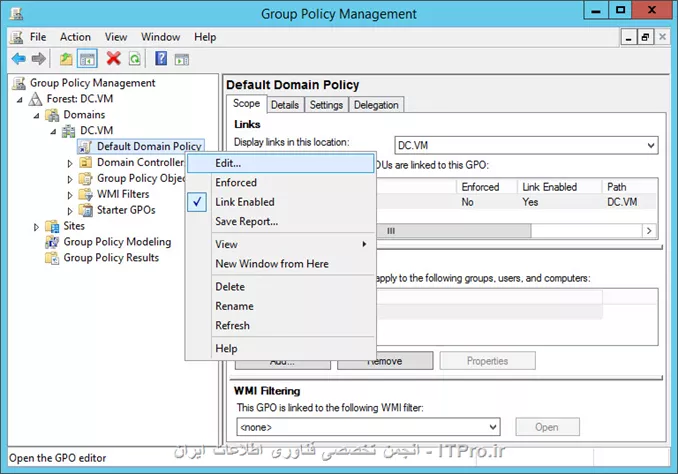Collapse the Forest: DC.VM node
The width and height of the screenshot is (678, 474).
point(19,99)
